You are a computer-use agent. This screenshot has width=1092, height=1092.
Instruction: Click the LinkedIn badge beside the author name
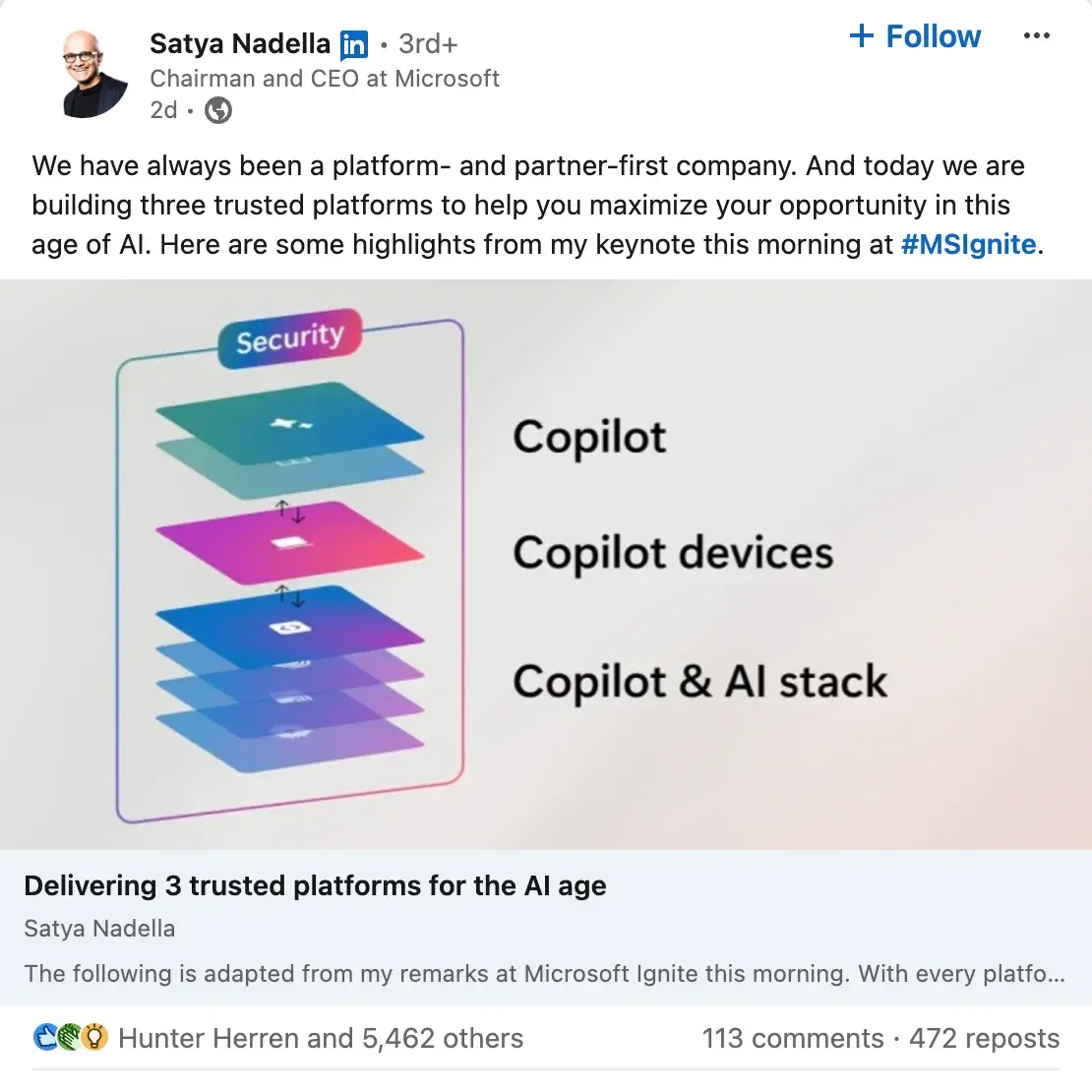tap(353, 45)
